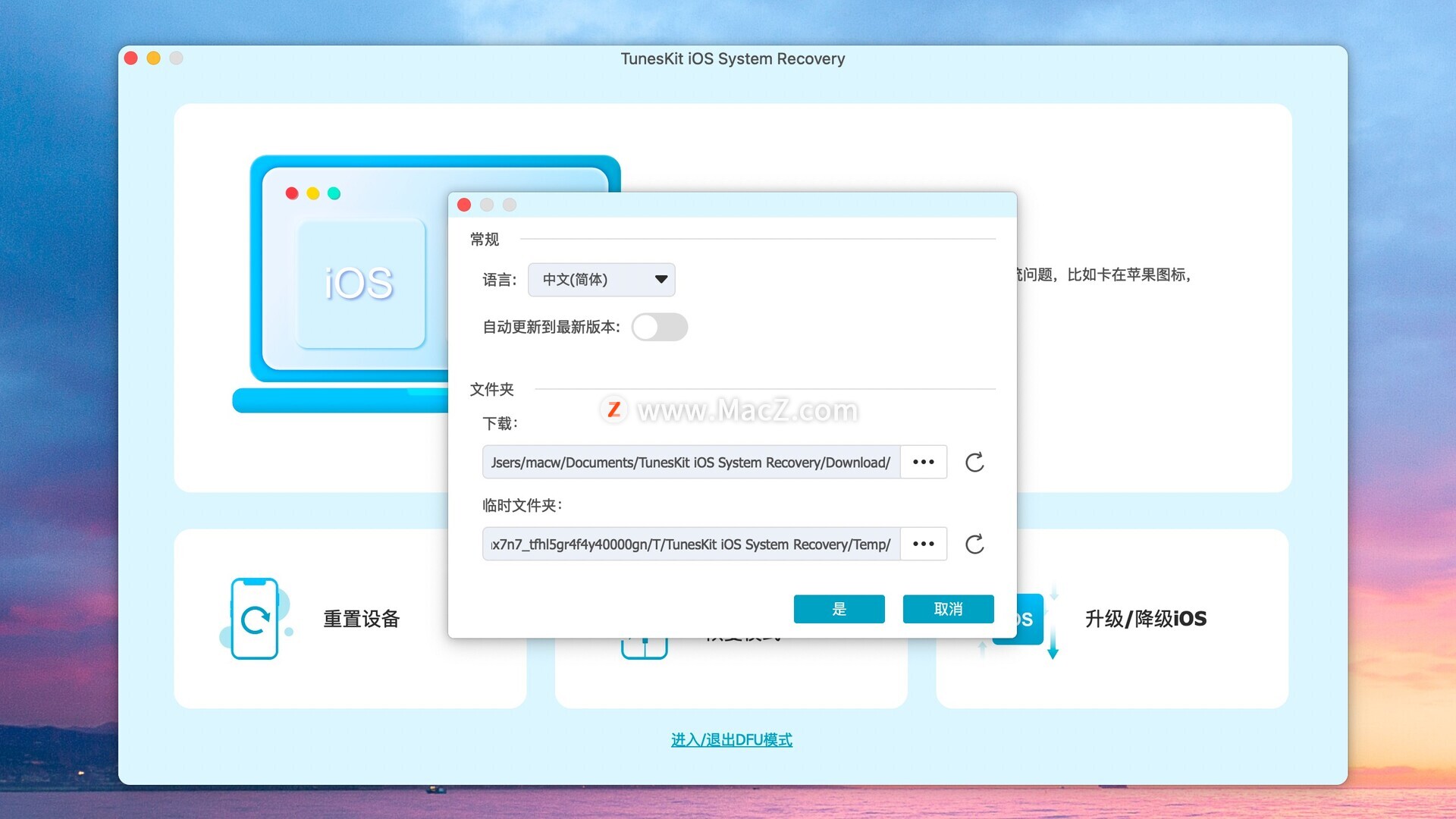Open the 升级/降级iOS option
The image size is (1456, 819).
(1145, 619)
